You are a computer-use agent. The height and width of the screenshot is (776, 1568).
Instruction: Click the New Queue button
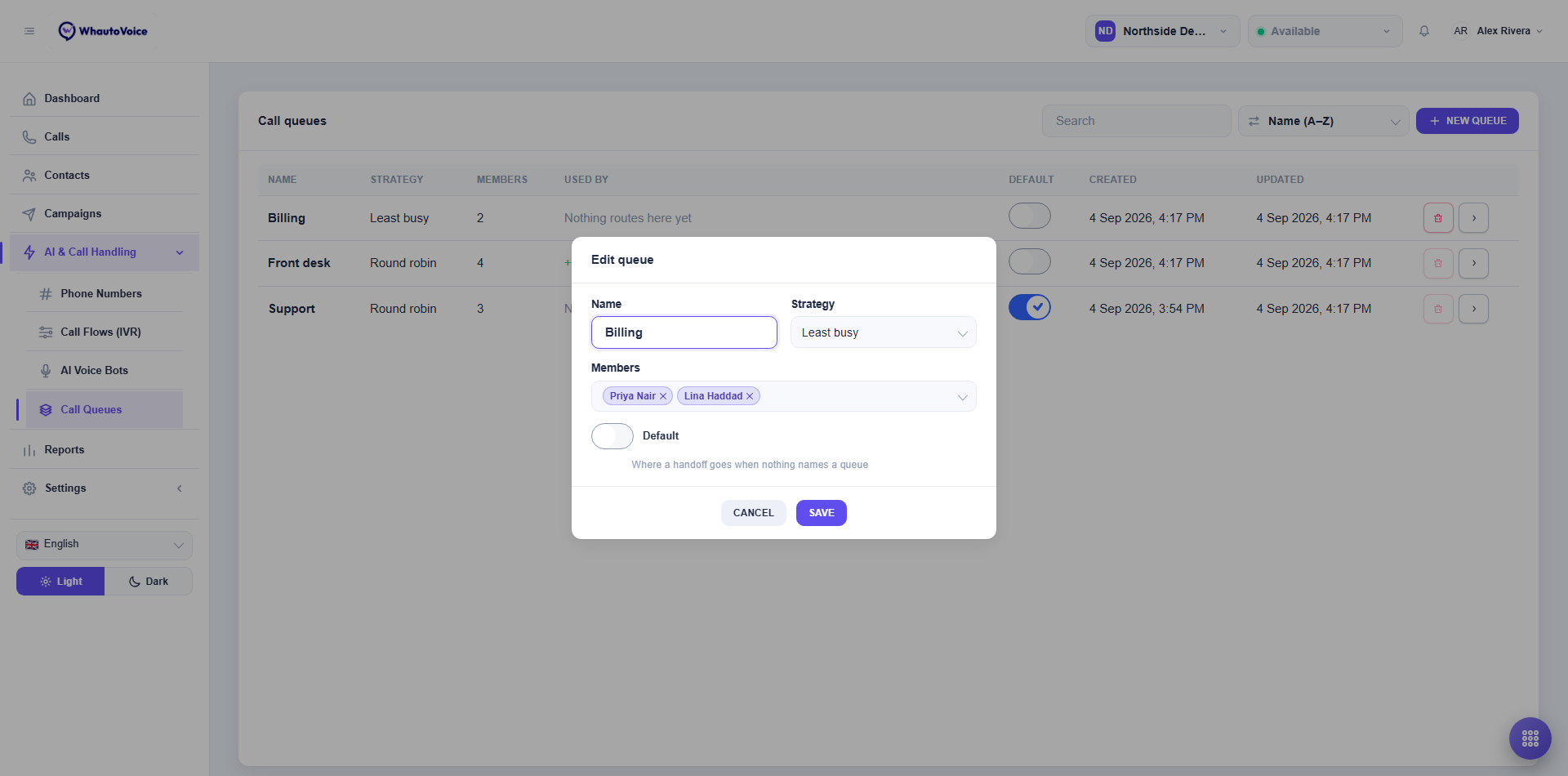(x=1468, y=121)
